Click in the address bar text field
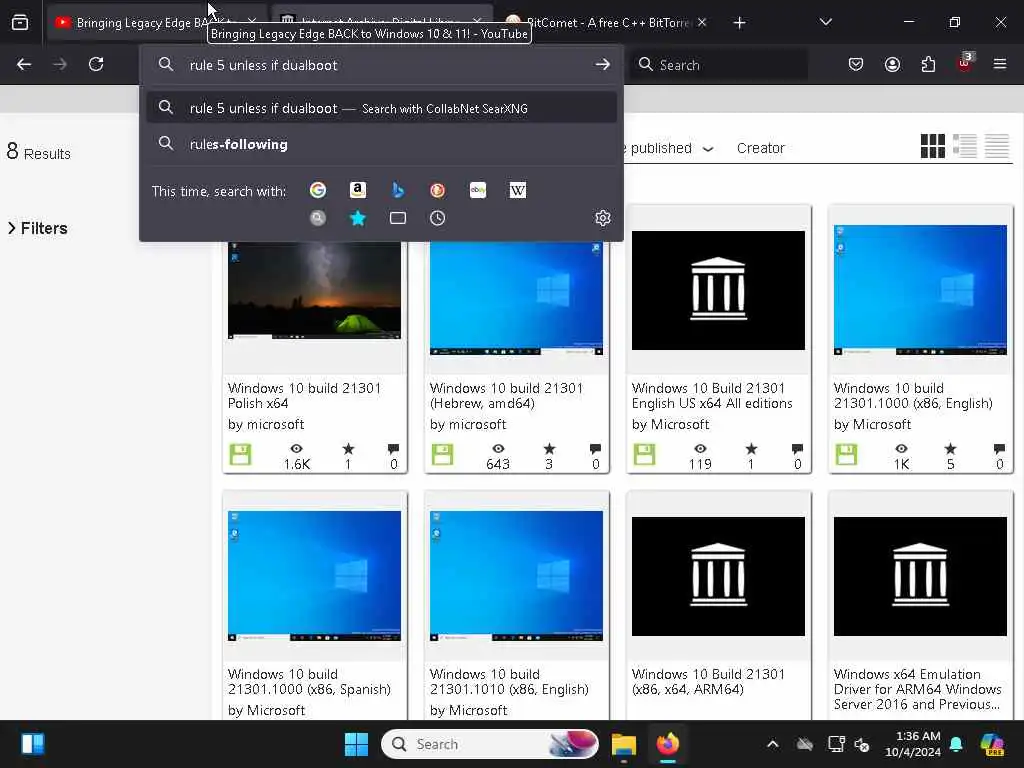Image resolution: width=1024 pixels, height=768 pixels. click(x=385, y=65)
